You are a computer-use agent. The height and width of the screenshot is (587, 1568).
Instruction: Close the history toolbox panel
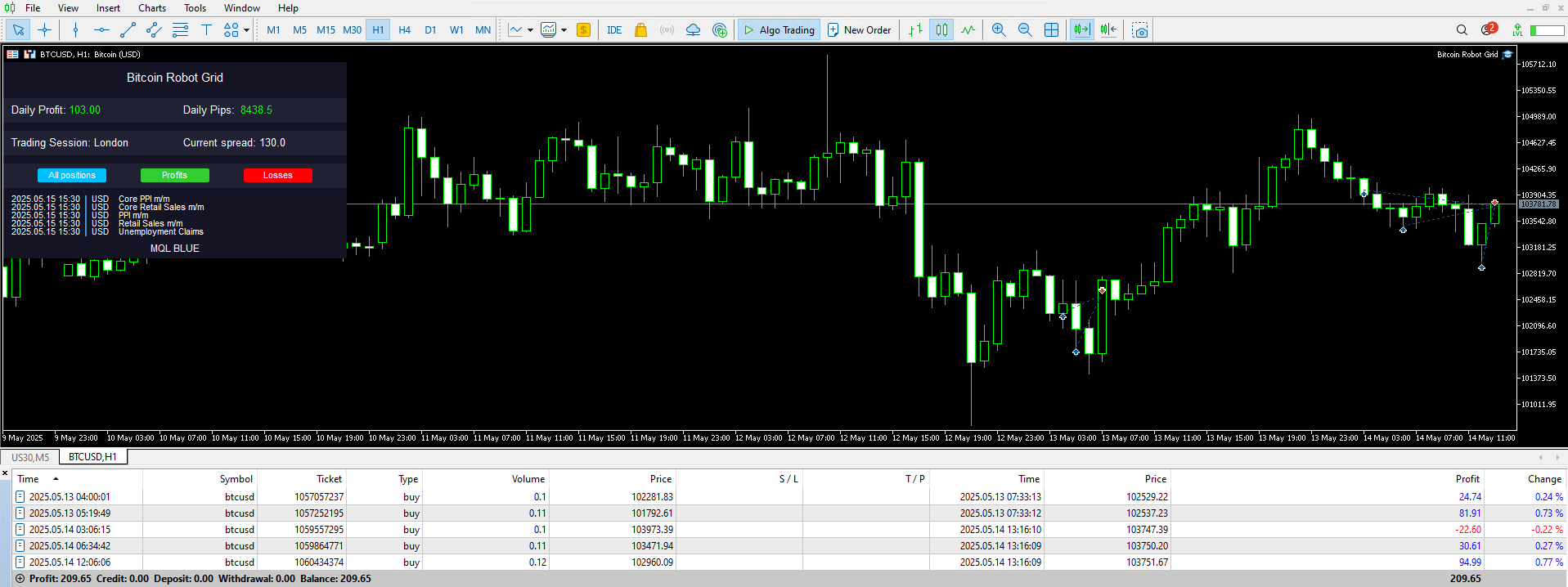pyautogui.click(x=5, y=473)
